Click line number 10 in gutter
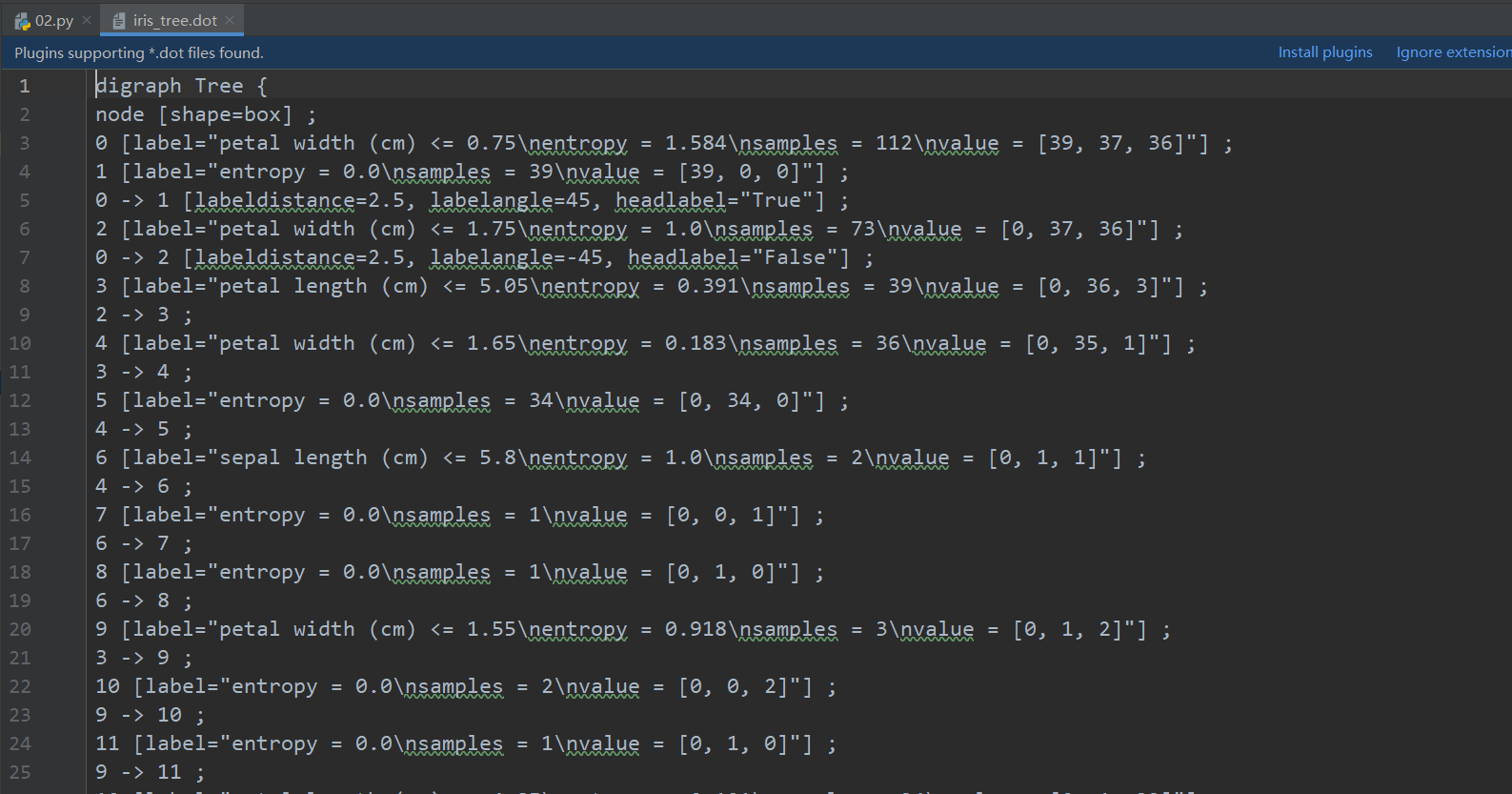The image size is (1512, 794). point(20,343)
